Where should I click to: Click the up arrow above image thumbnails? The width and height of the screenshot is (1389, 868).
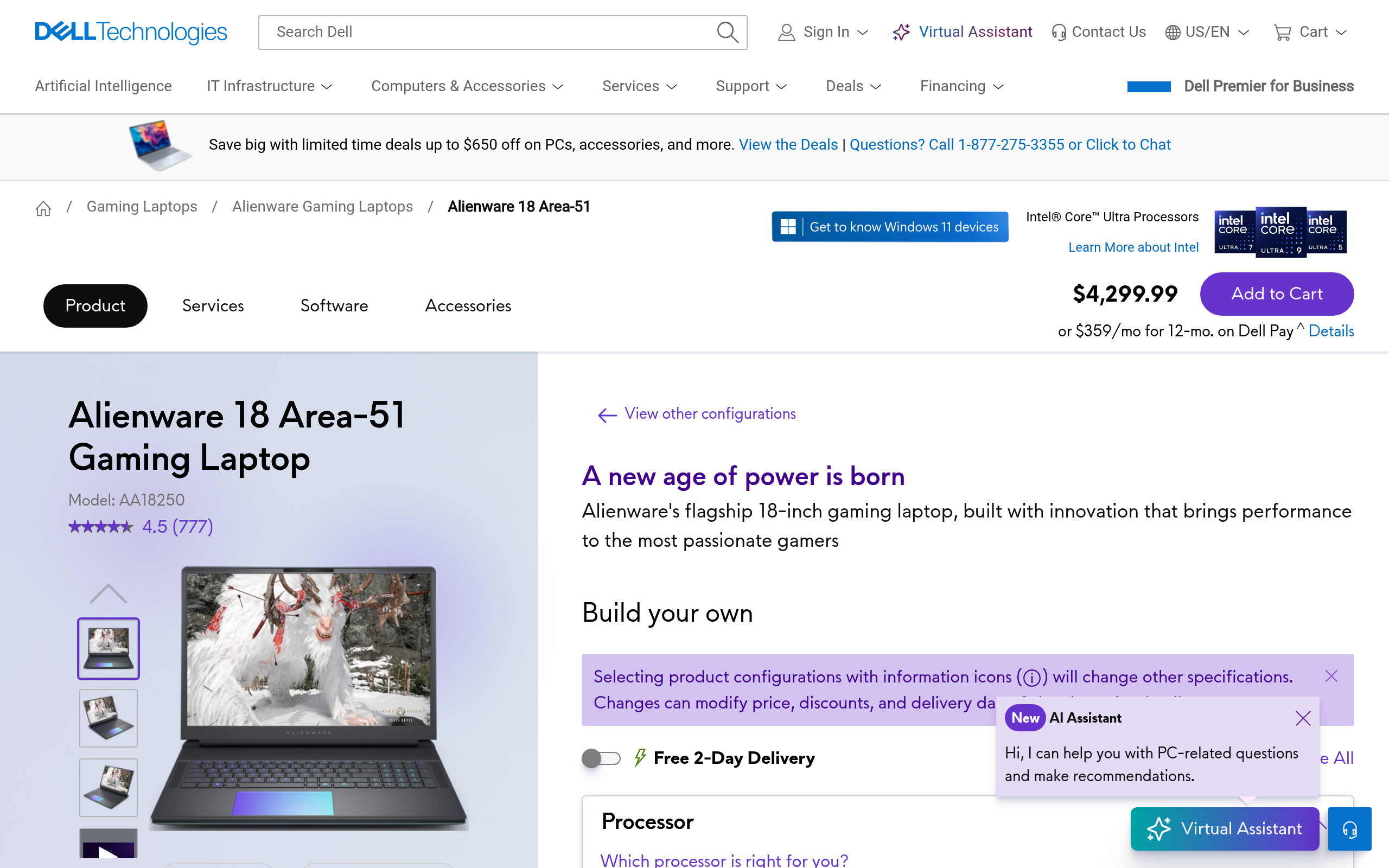[108, 593]
